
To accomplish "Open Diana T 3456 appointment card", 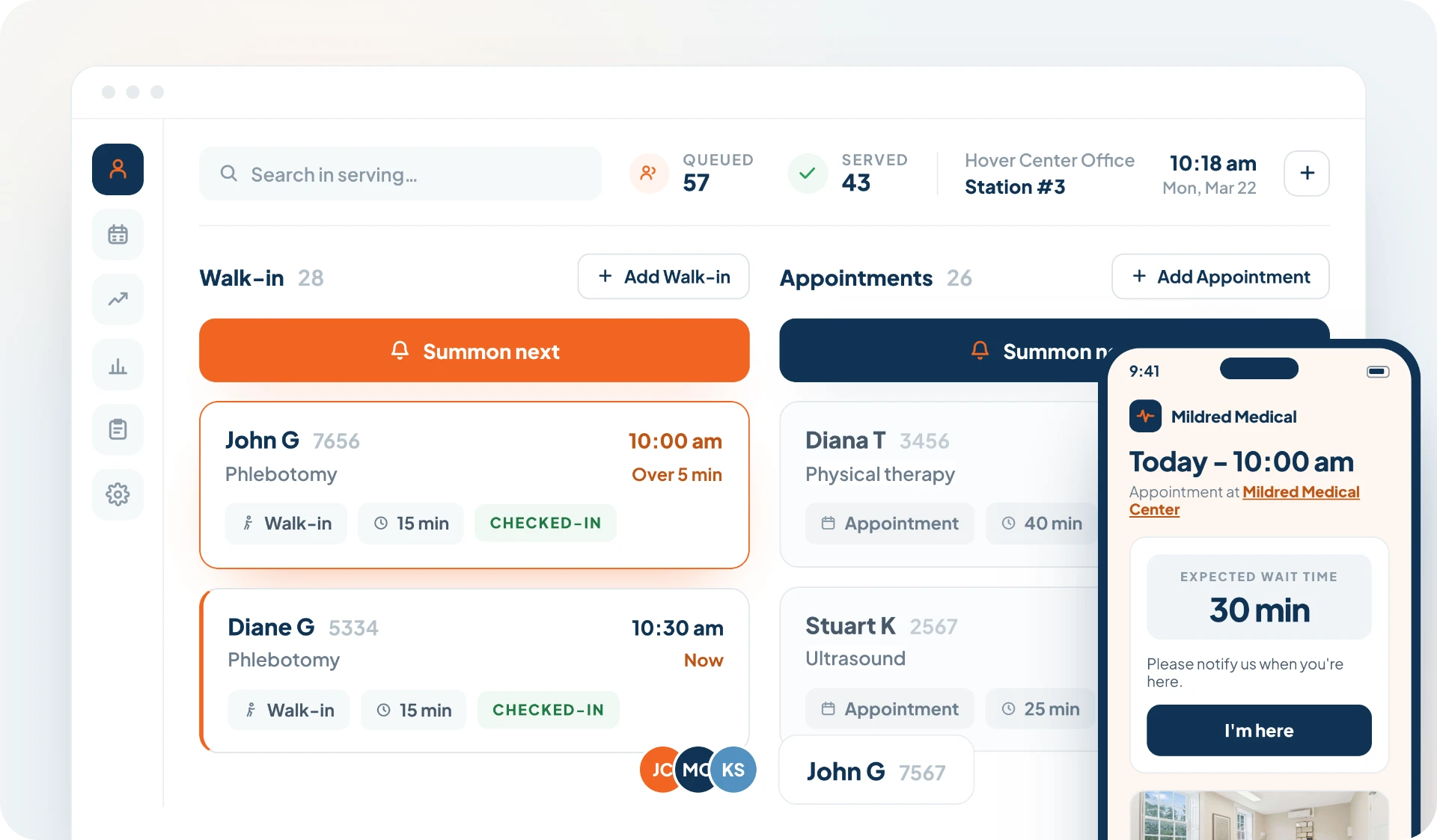I will click(x=939, y=485).
